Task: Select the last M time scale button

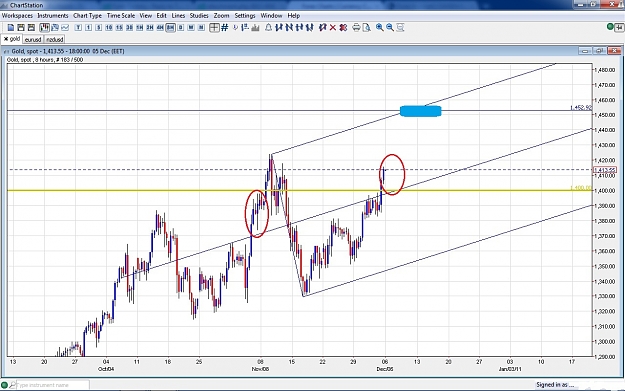Action: pos(201,28)
